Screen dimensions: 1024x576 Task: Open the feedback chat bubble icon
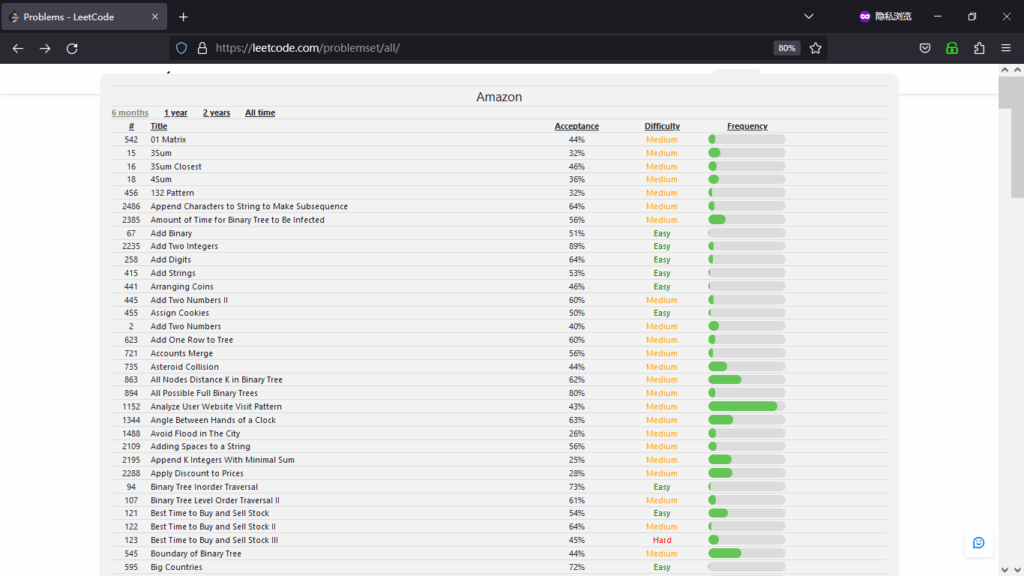(978, 543)
